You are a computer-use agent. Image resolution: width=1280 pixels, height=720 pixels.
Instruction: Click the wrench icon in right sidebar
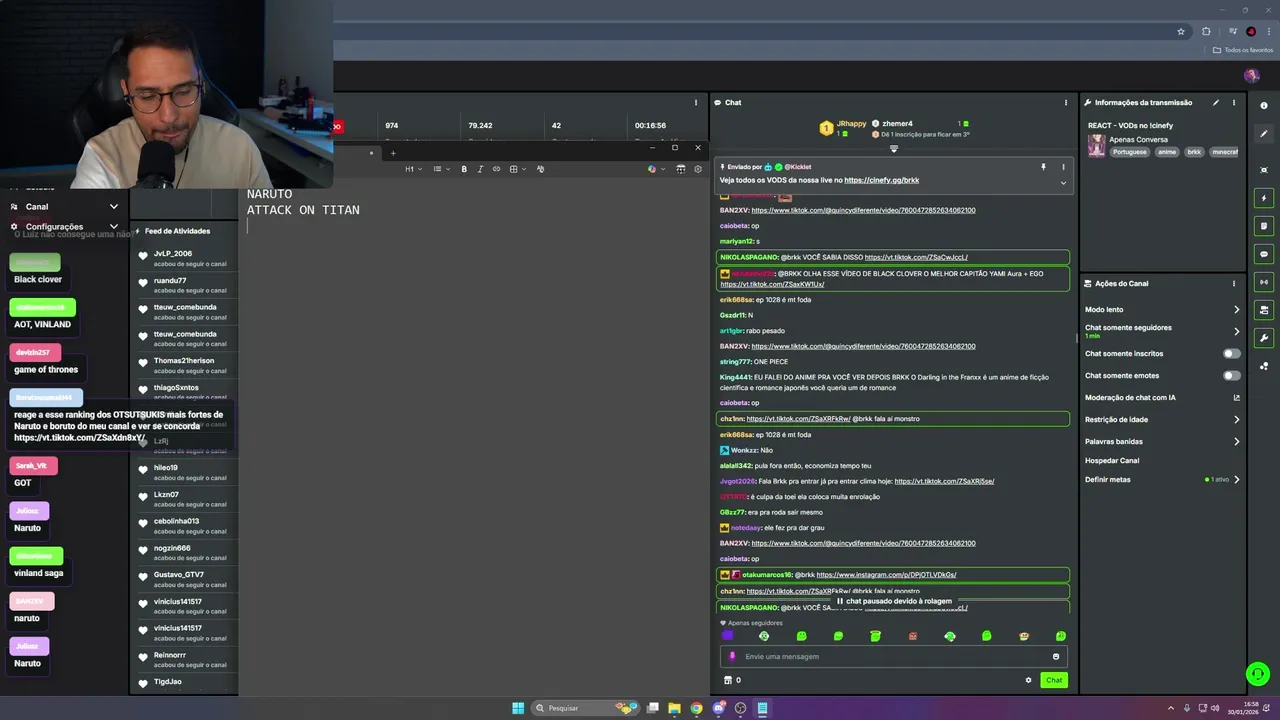click(1264, 338)
